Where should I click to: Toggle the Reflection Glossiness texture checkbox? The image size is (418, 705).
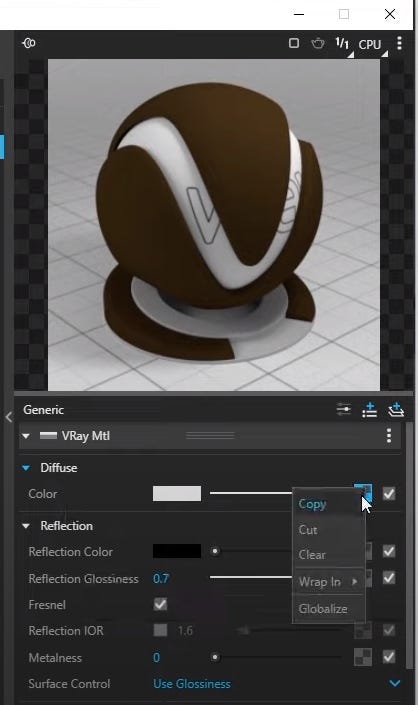click(389, 578)
